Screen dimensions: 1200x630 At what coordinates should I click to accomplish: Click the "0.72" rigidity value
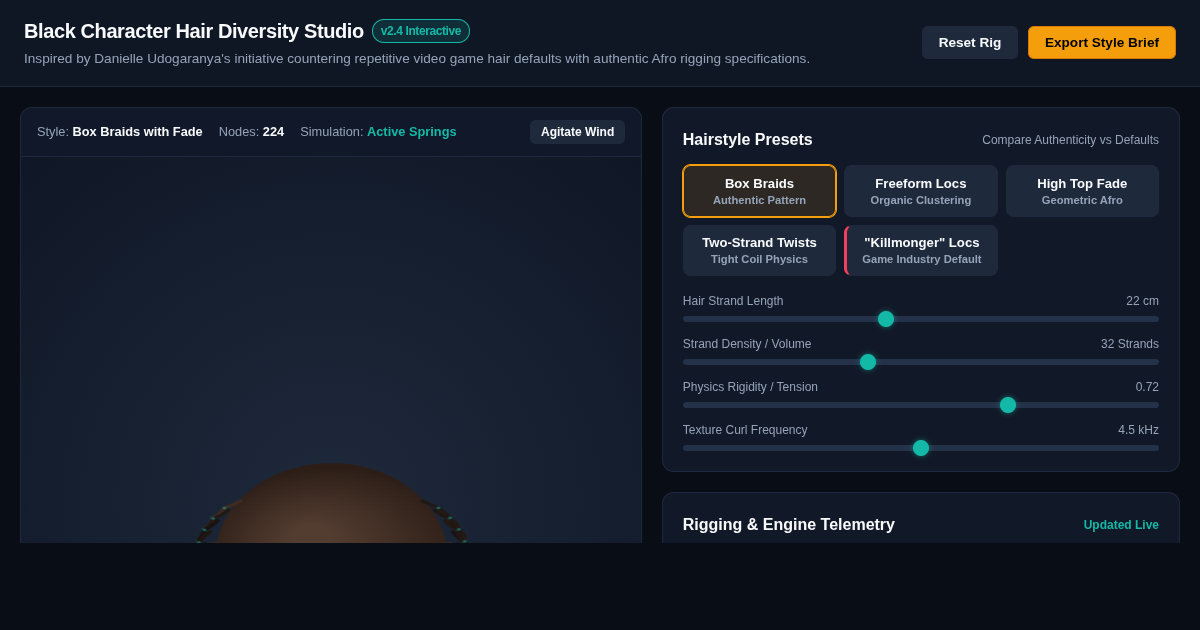click(x=1147, y=387)
